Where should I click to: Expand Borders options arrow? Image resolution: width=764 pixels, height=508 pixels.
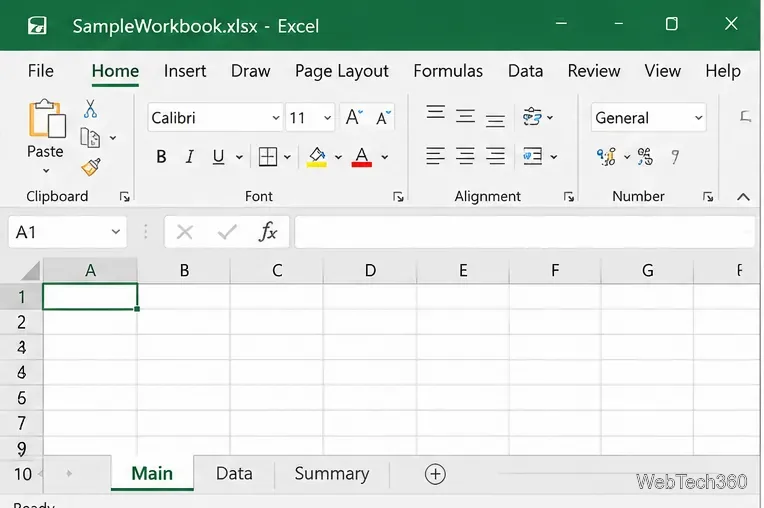coord(287,157)
